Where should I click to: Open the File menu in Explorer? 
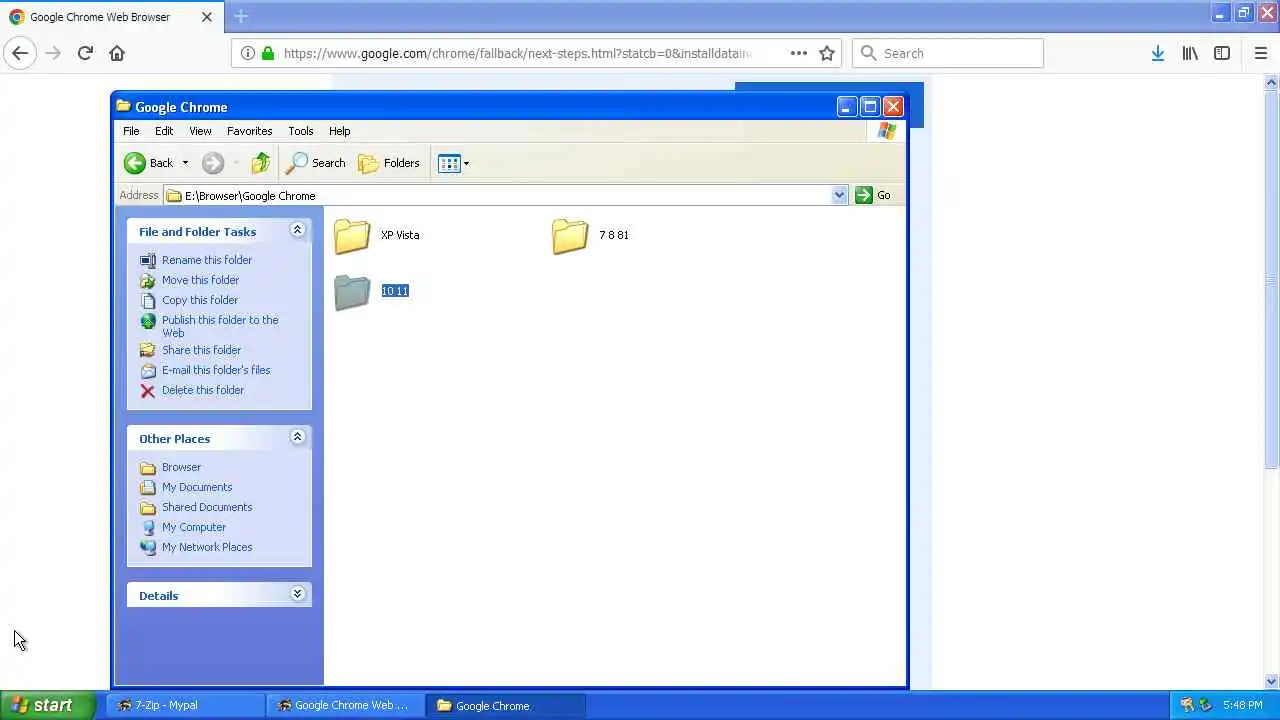(131, 131)
